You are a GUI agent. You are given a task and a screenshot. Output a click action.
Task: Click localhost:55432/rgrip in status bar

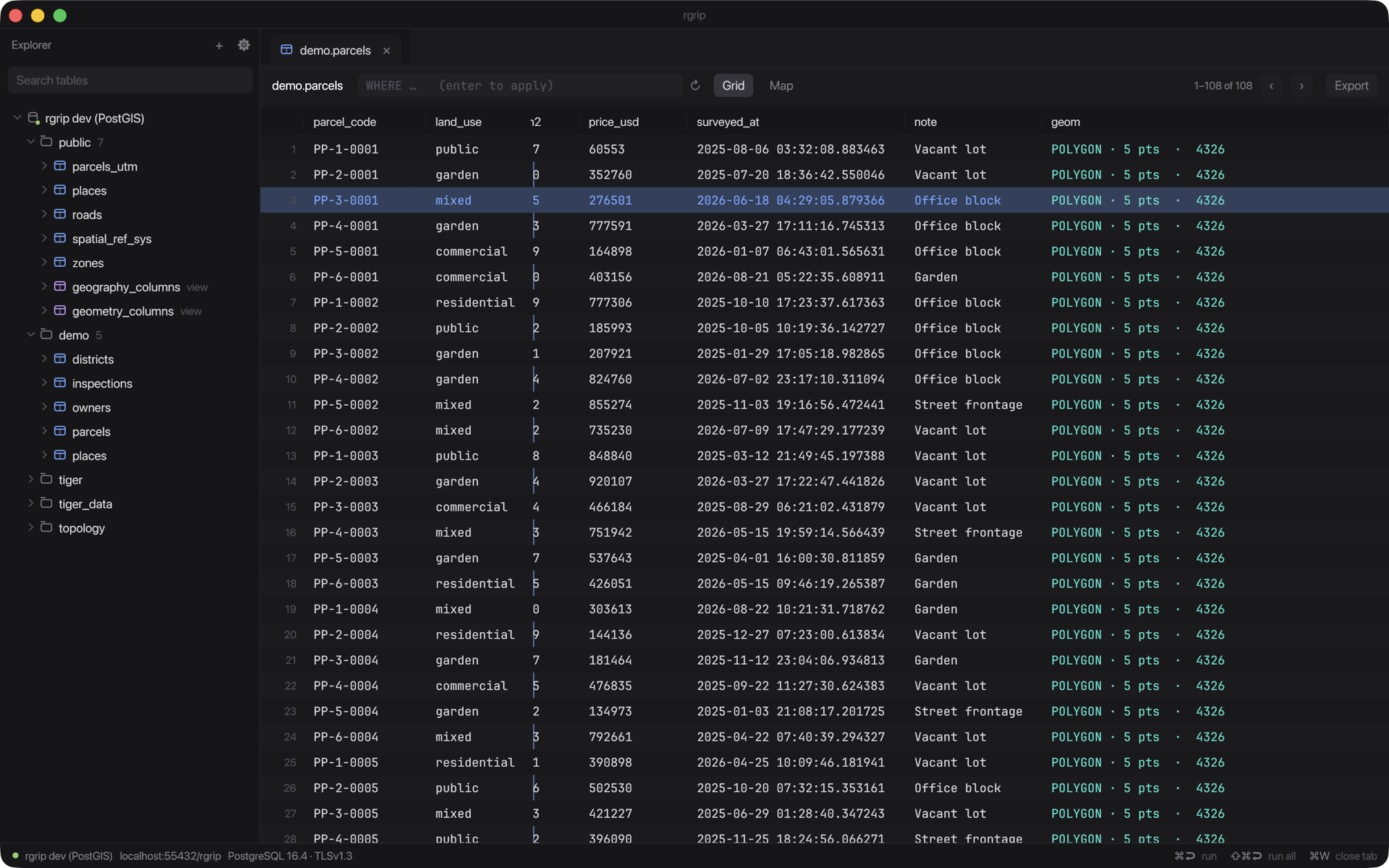point(170,856)
